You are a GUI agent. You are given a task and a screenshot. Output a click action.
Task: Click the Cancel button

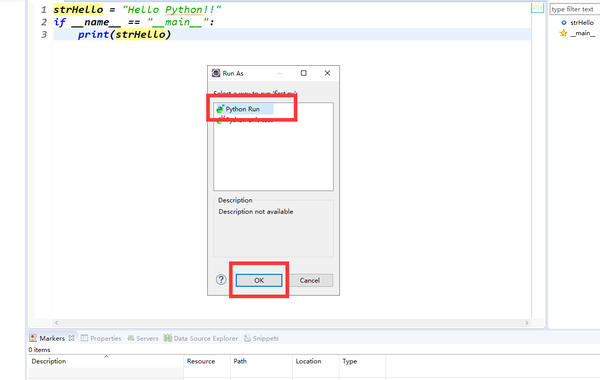310,281
